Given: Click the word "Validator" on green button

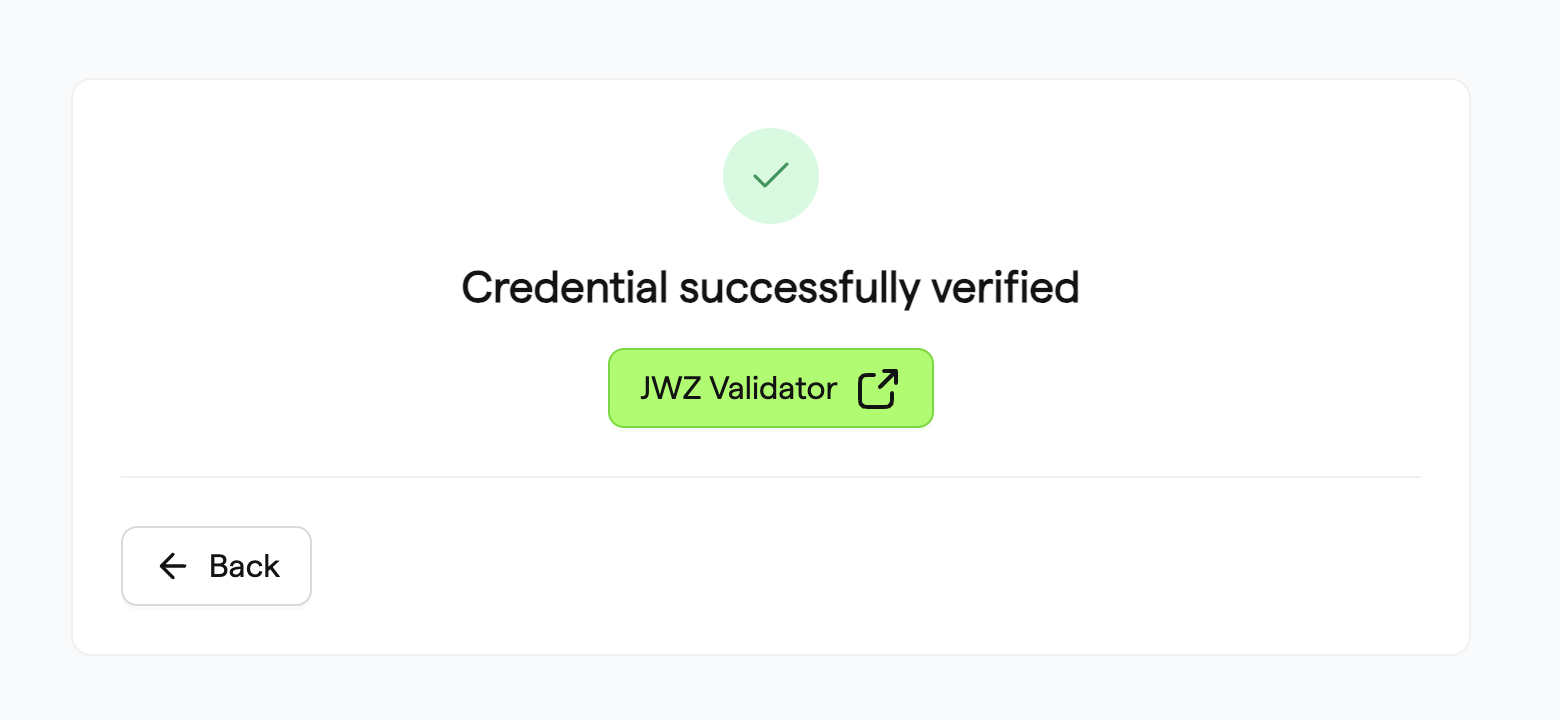Looking at the screenshot, I should coord(773,388).
